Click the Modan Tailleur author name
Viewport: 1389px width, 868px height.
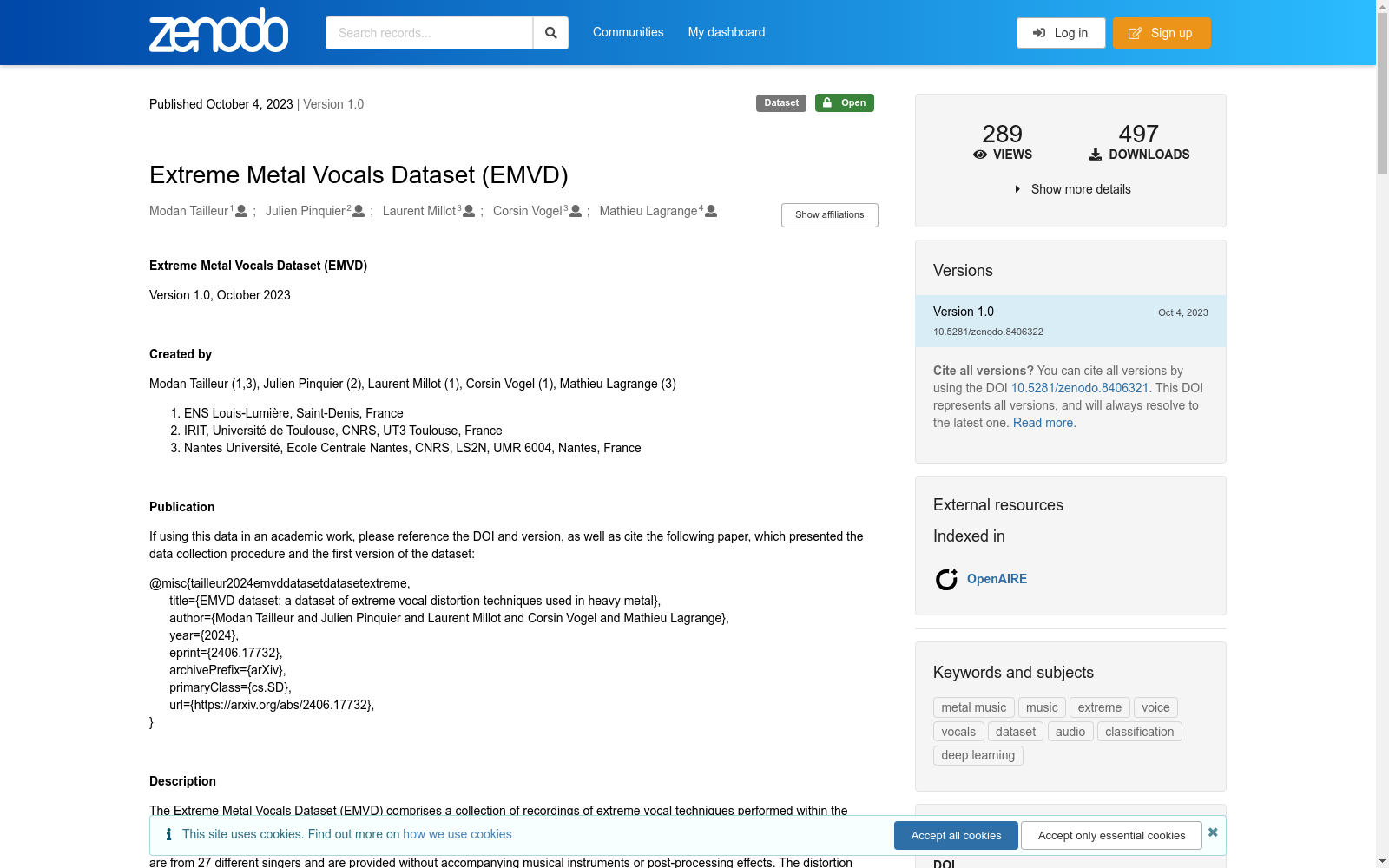pos(188,211)
